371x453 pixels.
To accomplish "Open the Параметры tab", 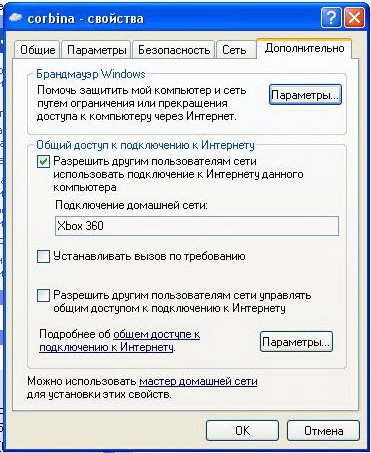I will (97, 50).
